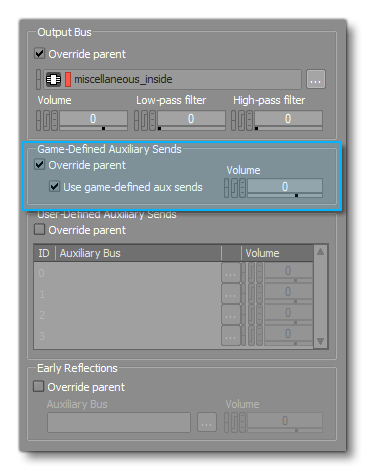
Task: Click Low-pass filter RTPC curve indicator
Action: [x=144, y=120]
